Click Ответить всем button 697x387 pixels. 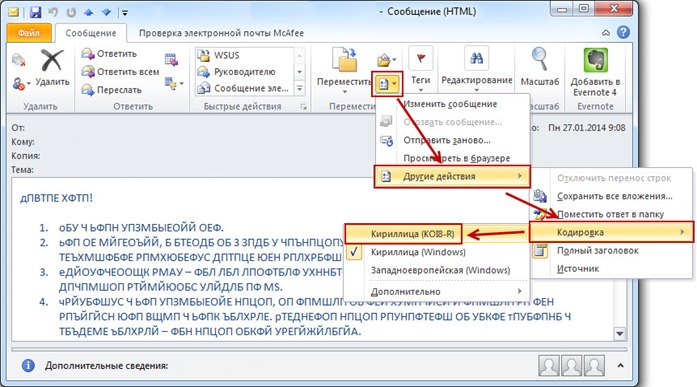[x=120, y=72]
